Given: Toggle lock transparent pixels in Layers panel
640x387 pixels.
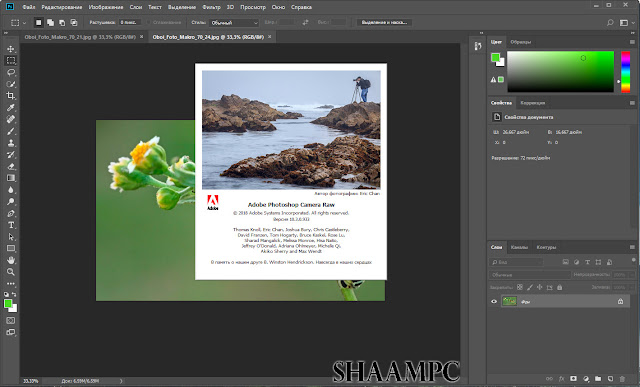Looking at the screenshot, I should 520,287.
